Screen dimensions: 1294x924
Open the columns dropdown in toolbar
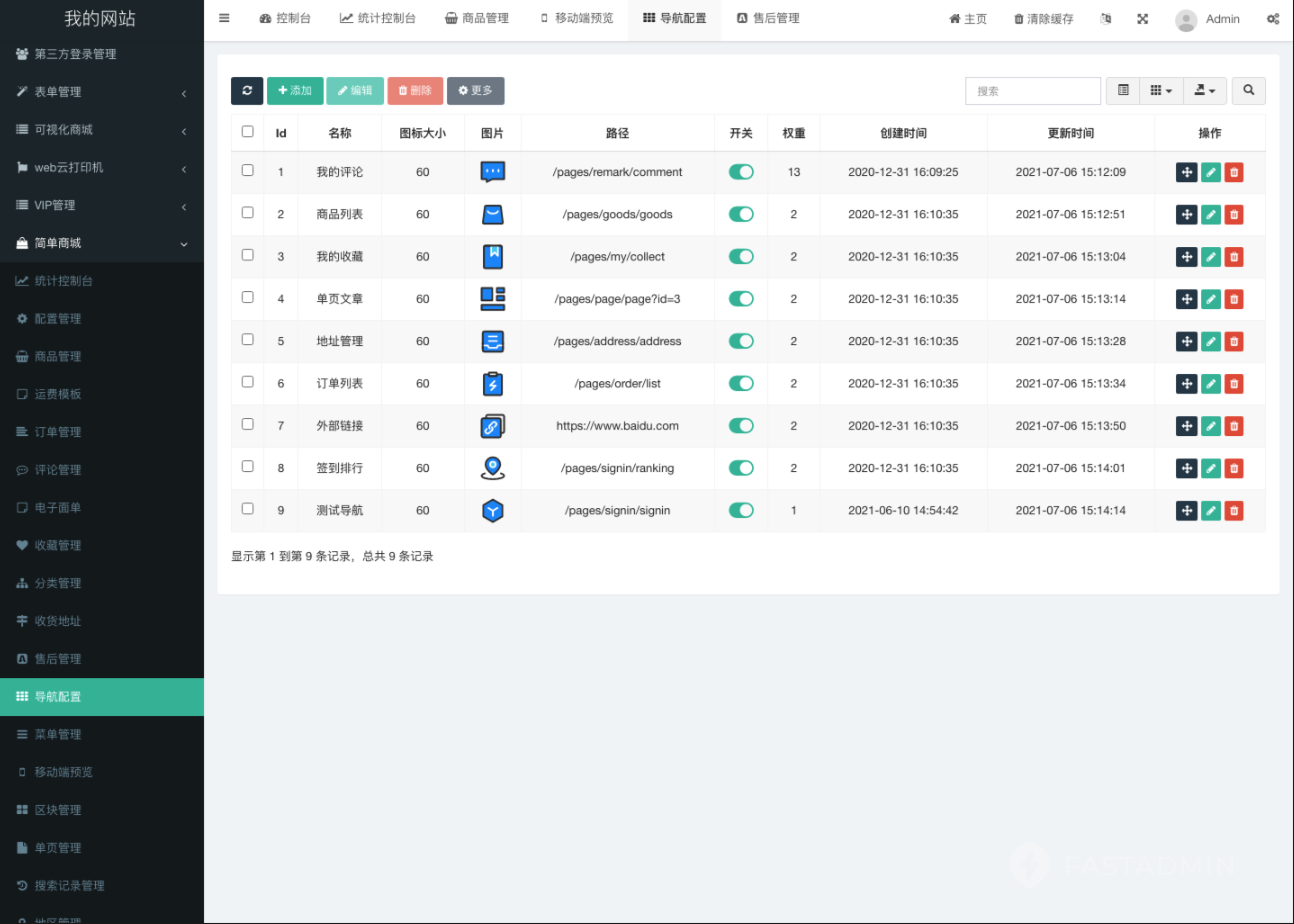[x=1161, y=91]
